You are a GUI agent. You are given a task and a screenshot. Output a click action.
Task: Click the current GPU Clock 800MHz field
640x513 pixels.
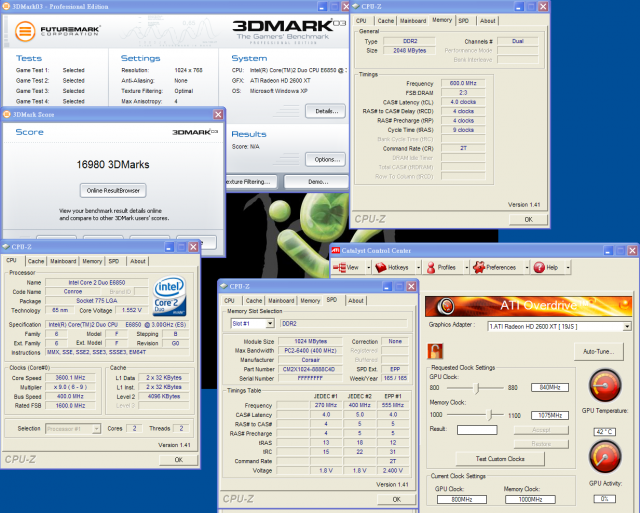coord(462,500)
